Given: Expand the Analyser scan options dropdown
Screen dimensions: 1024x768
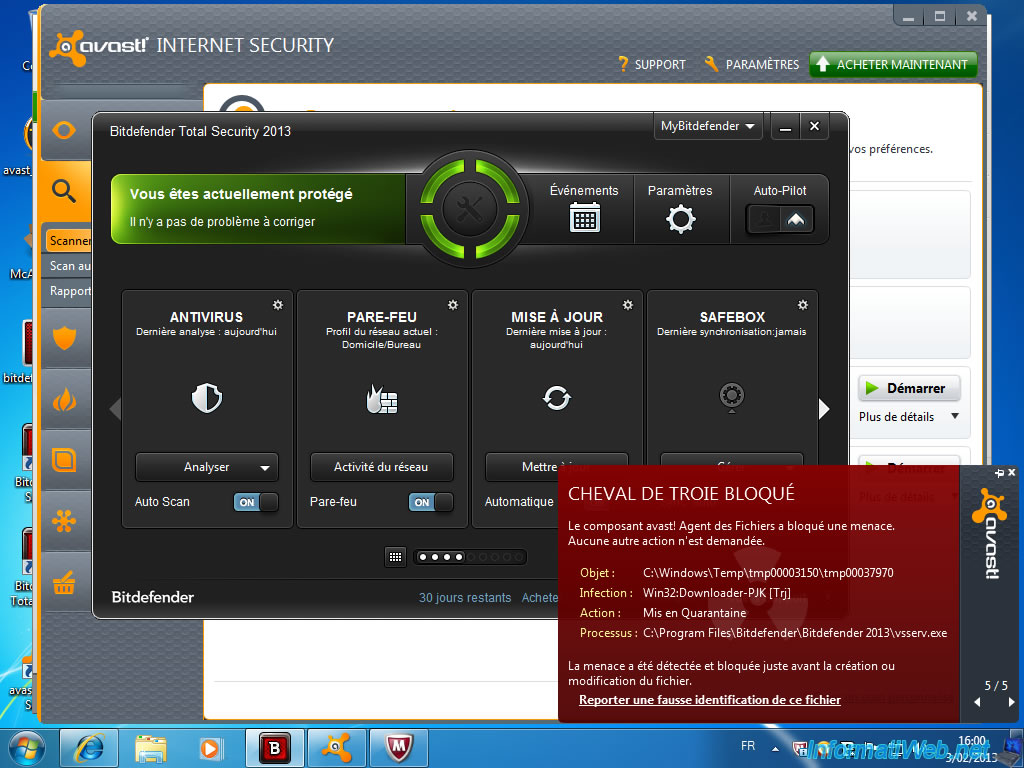Looking at the screenshot, I should click(x=264, y=468).
